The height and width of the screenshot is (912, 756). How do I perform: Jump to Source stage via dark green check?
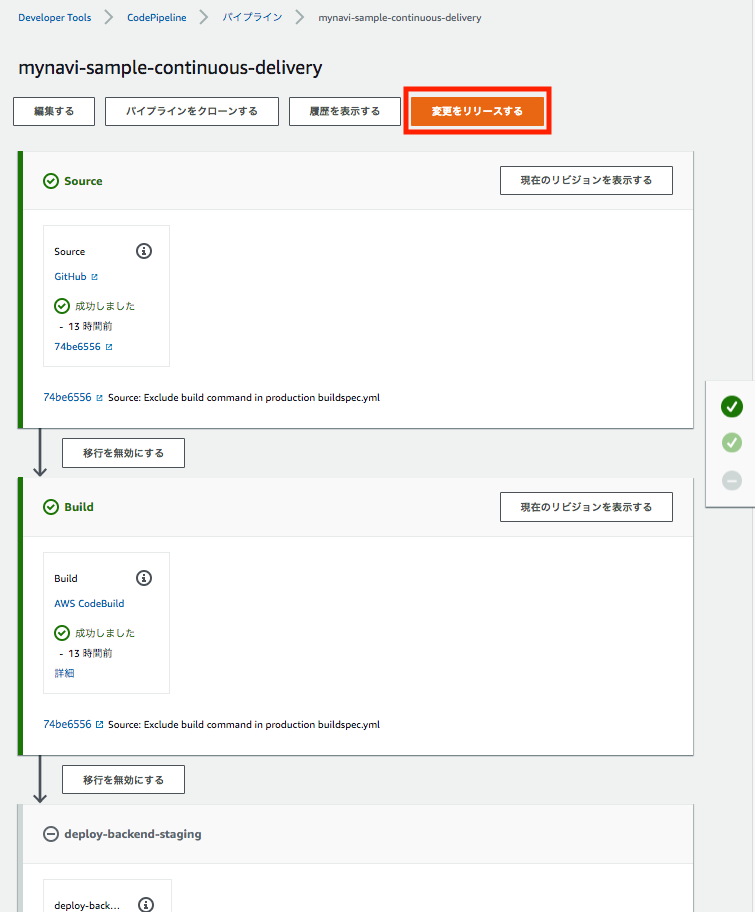(732, 406)
